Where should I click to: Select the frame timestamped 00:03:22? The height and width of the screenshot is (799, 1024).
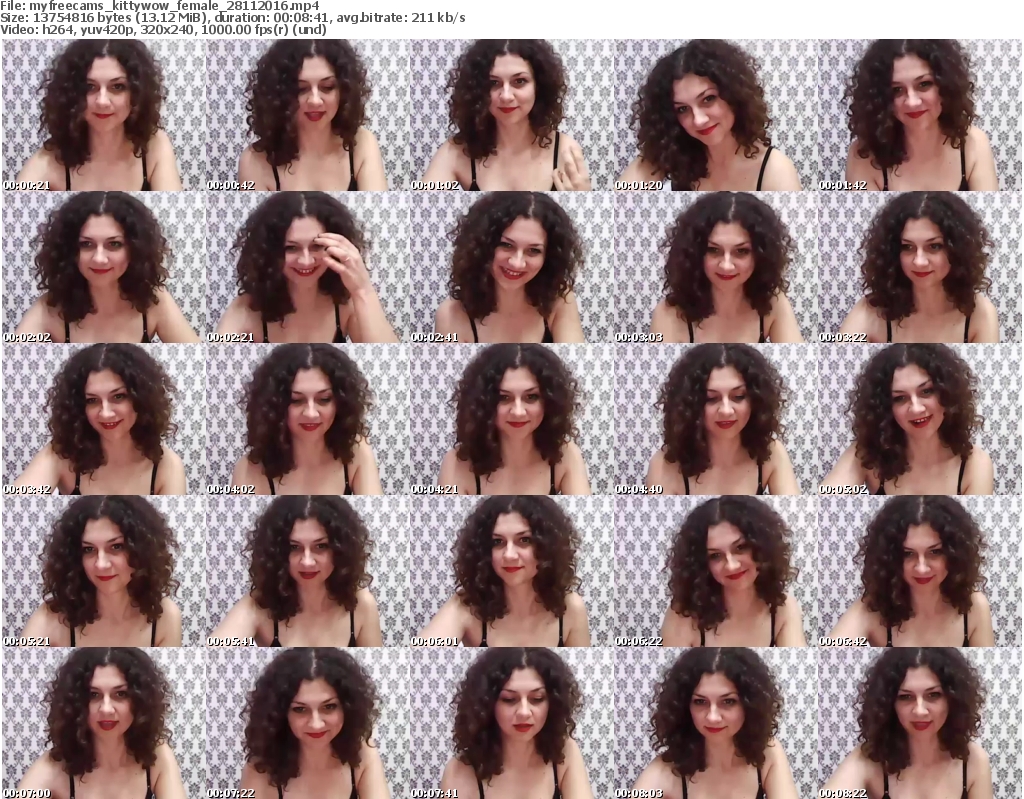click(918, 267)
